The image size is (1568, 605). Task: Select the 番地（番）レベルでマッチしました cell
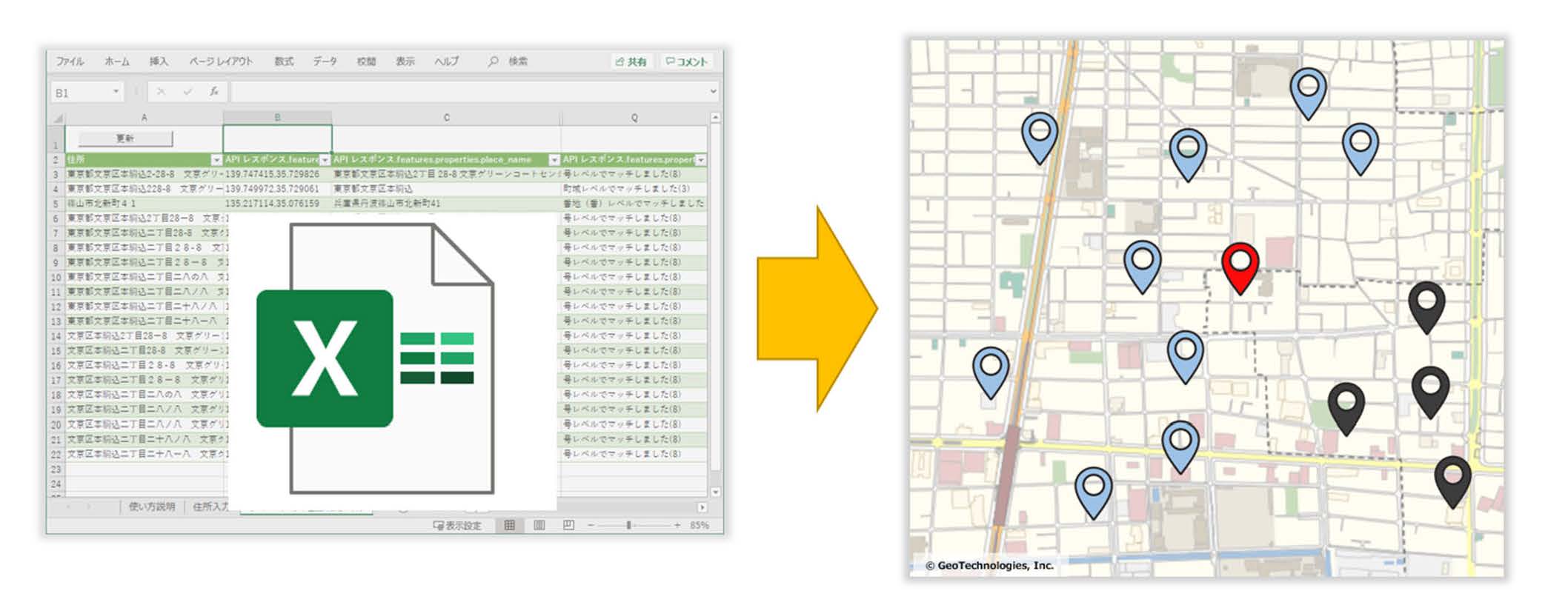[634, 204]
